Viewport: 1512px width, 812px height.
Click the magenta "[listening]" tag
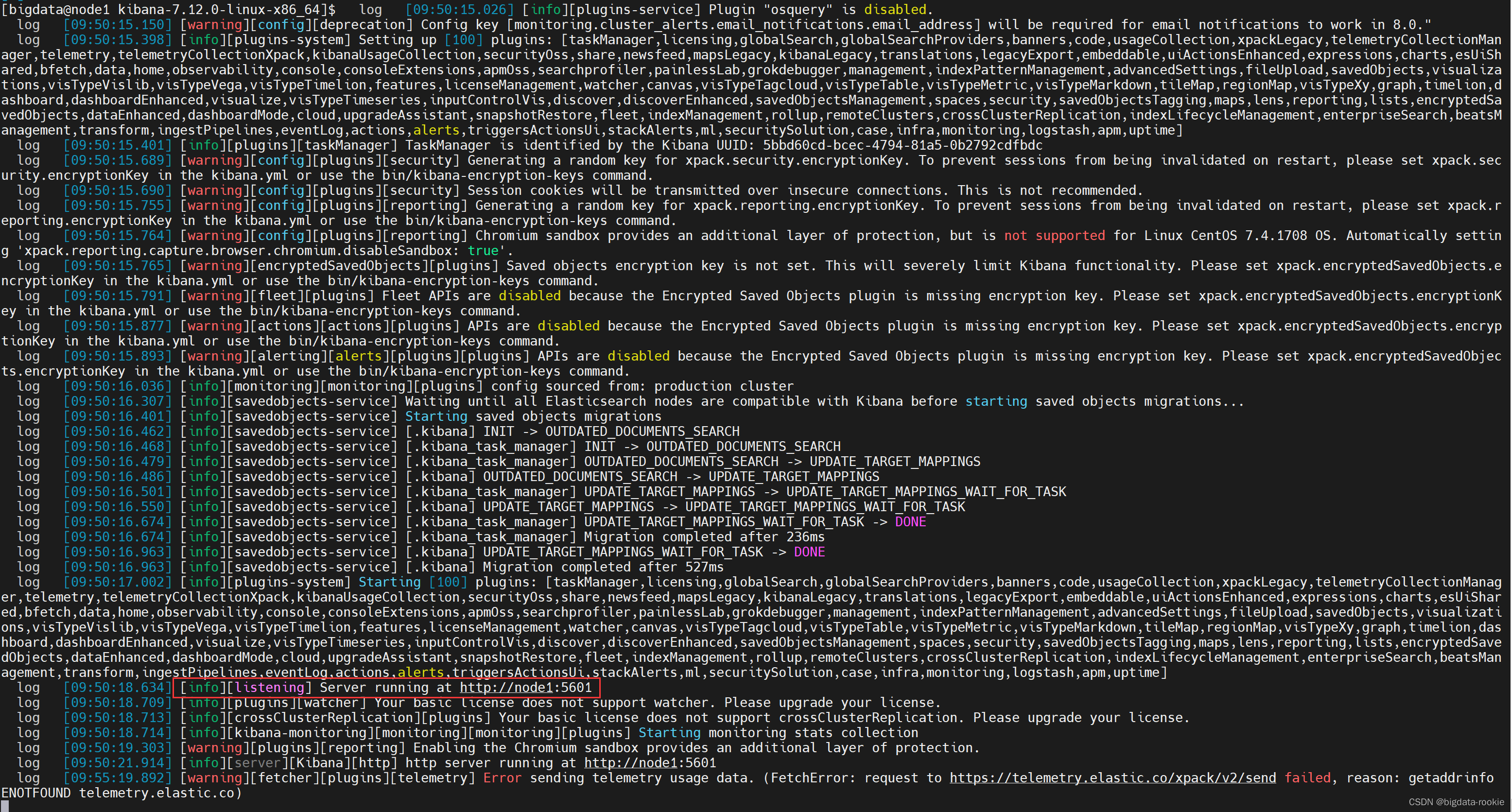coord(269,687)
